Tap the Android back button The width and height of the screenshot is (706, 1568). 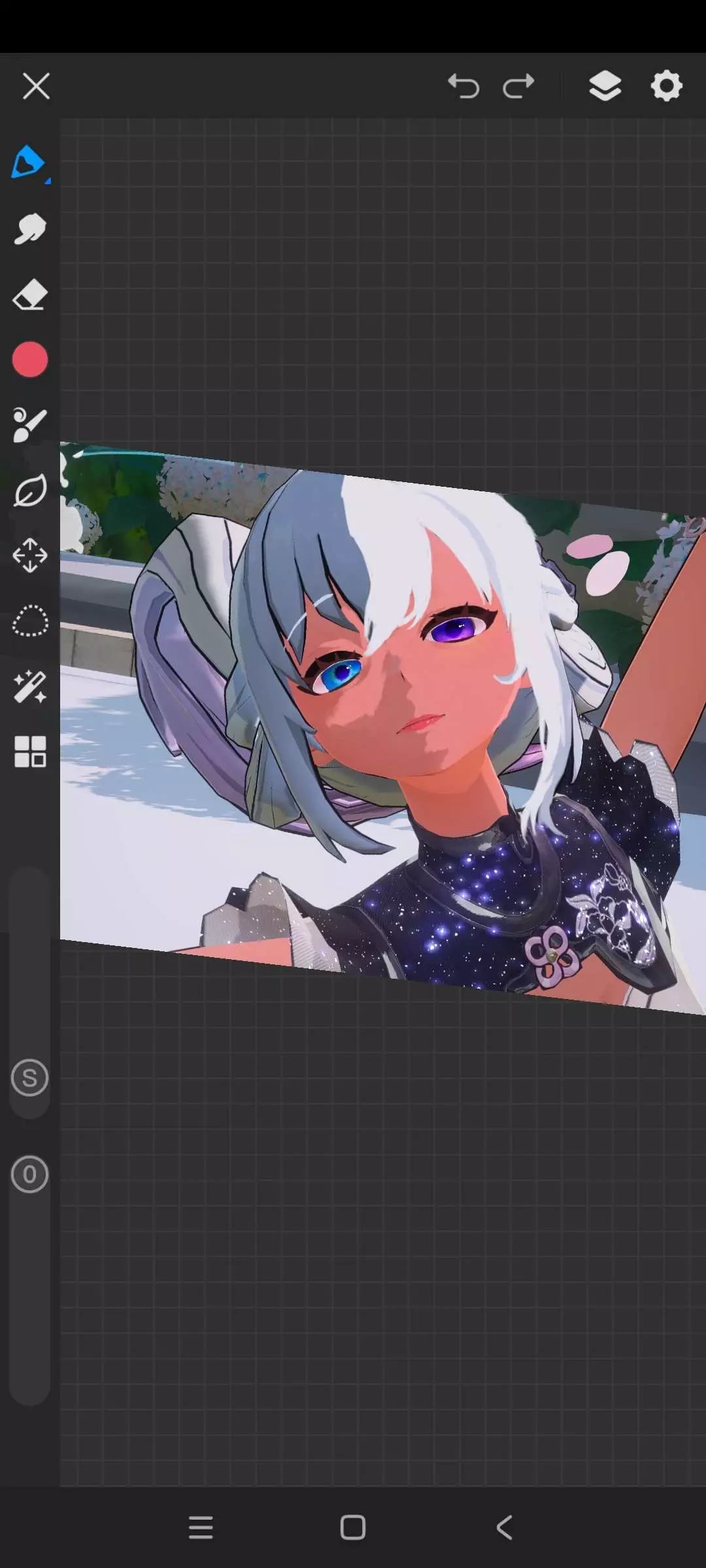point(504,1527)
